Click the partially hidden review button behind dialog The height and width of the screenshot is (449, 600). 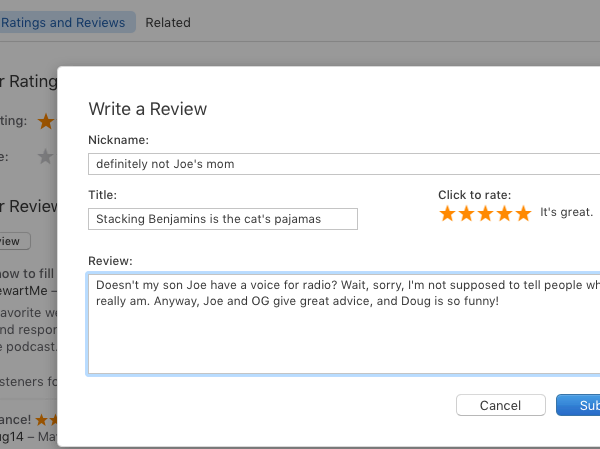point(15,241)
